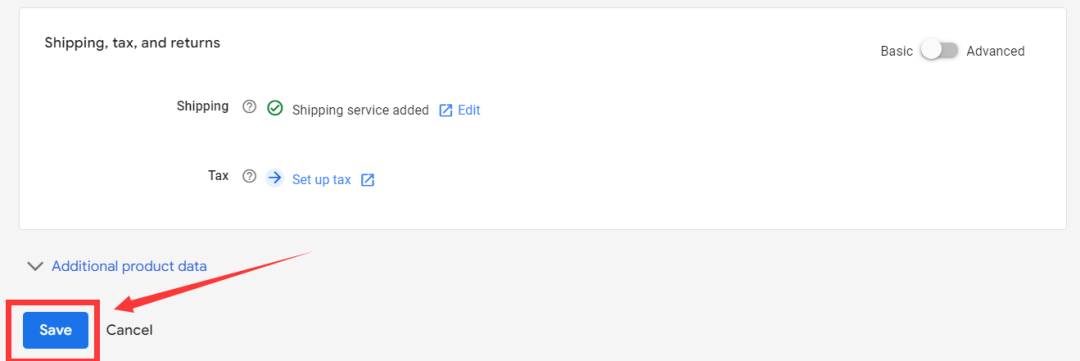Click the green checkmark shipping status icon
1080x361 pixels.
[275, 108]
